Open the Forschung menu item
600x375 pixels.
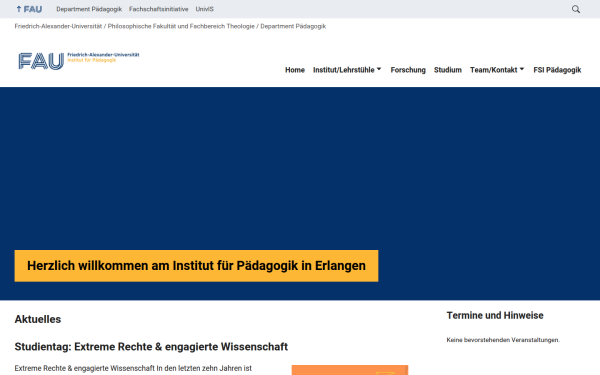click(x=408, y=70)
